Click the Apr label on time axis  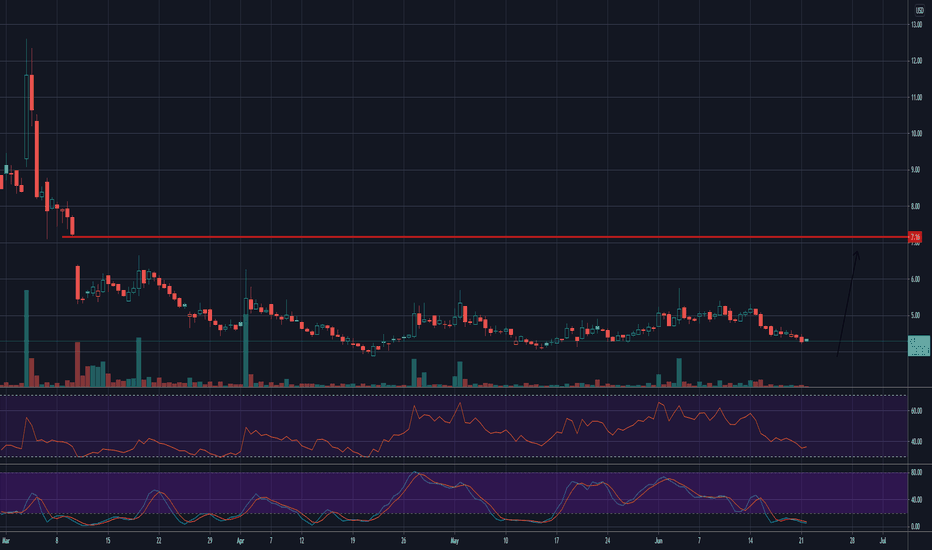tap(240, 540)
